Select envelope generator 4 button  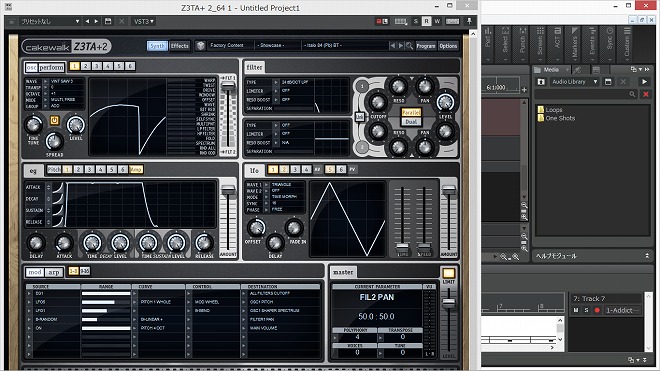[x=101, y=169]
